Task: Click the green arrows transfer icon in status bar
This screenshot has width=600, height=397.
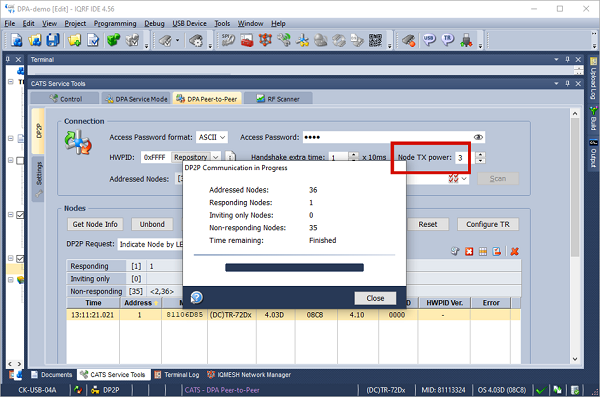Action: click(x=558, y=390)
